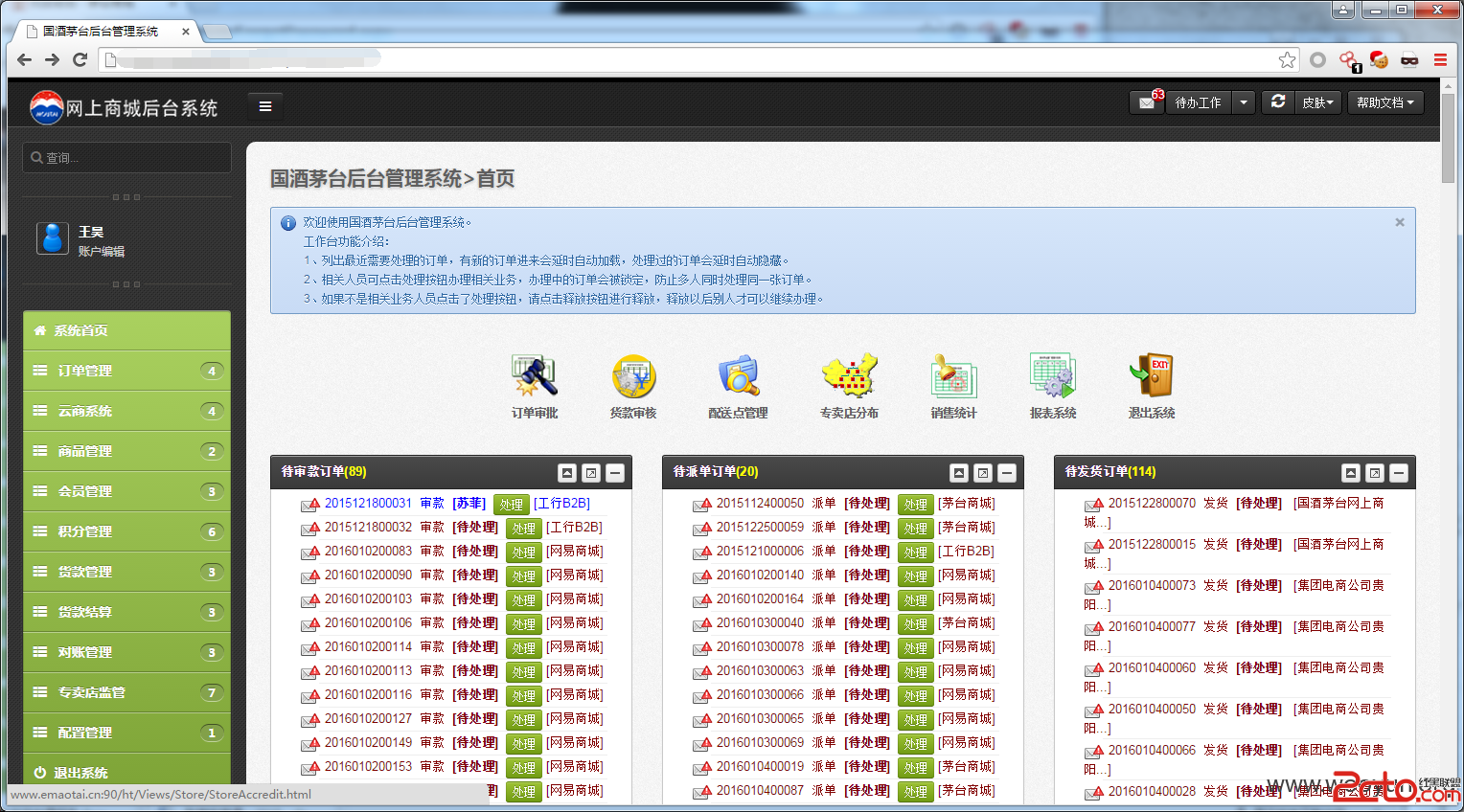
Task: Click 处理 for order 2016010200083
Action: pos(523,553)
